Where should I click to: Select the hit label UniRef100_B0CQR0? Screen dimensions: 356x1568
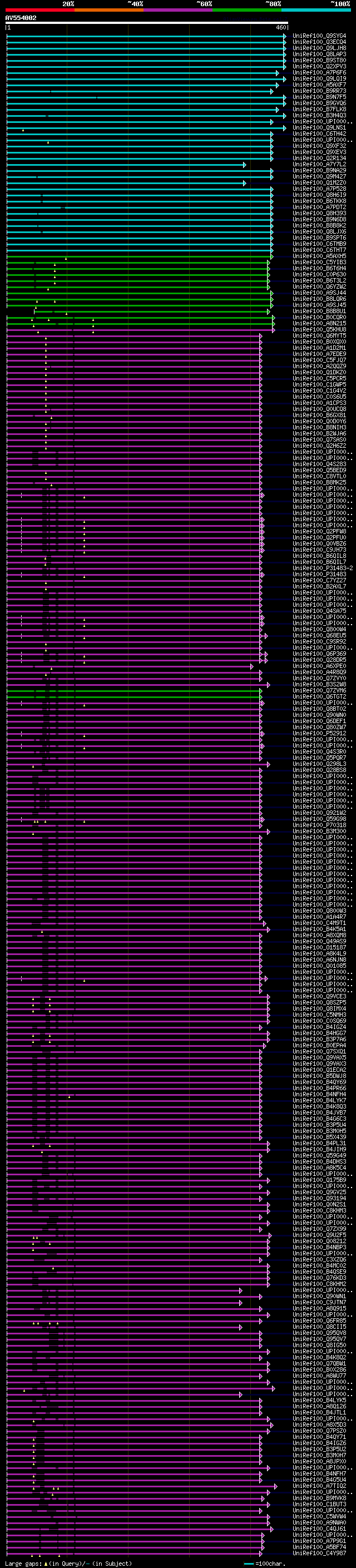(319, 318)
